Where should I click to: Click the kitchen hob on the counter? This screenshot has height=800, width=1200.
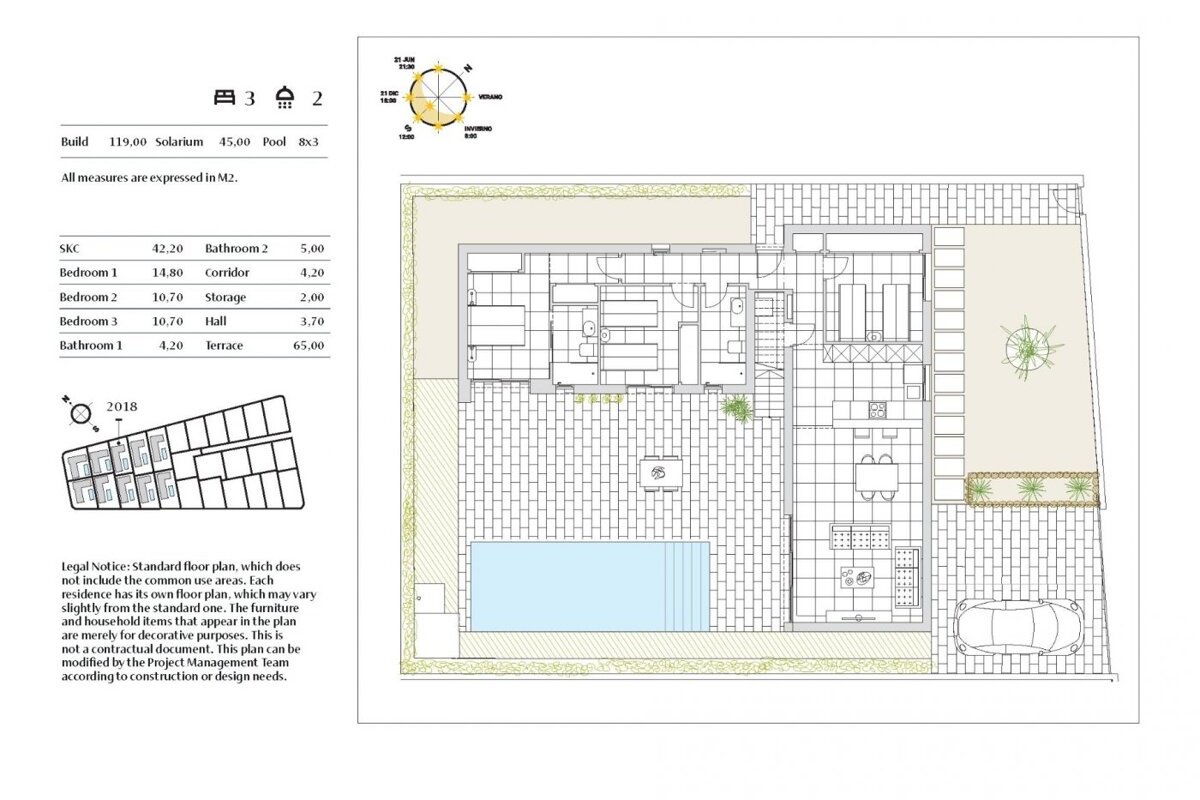tap(877, 409)
